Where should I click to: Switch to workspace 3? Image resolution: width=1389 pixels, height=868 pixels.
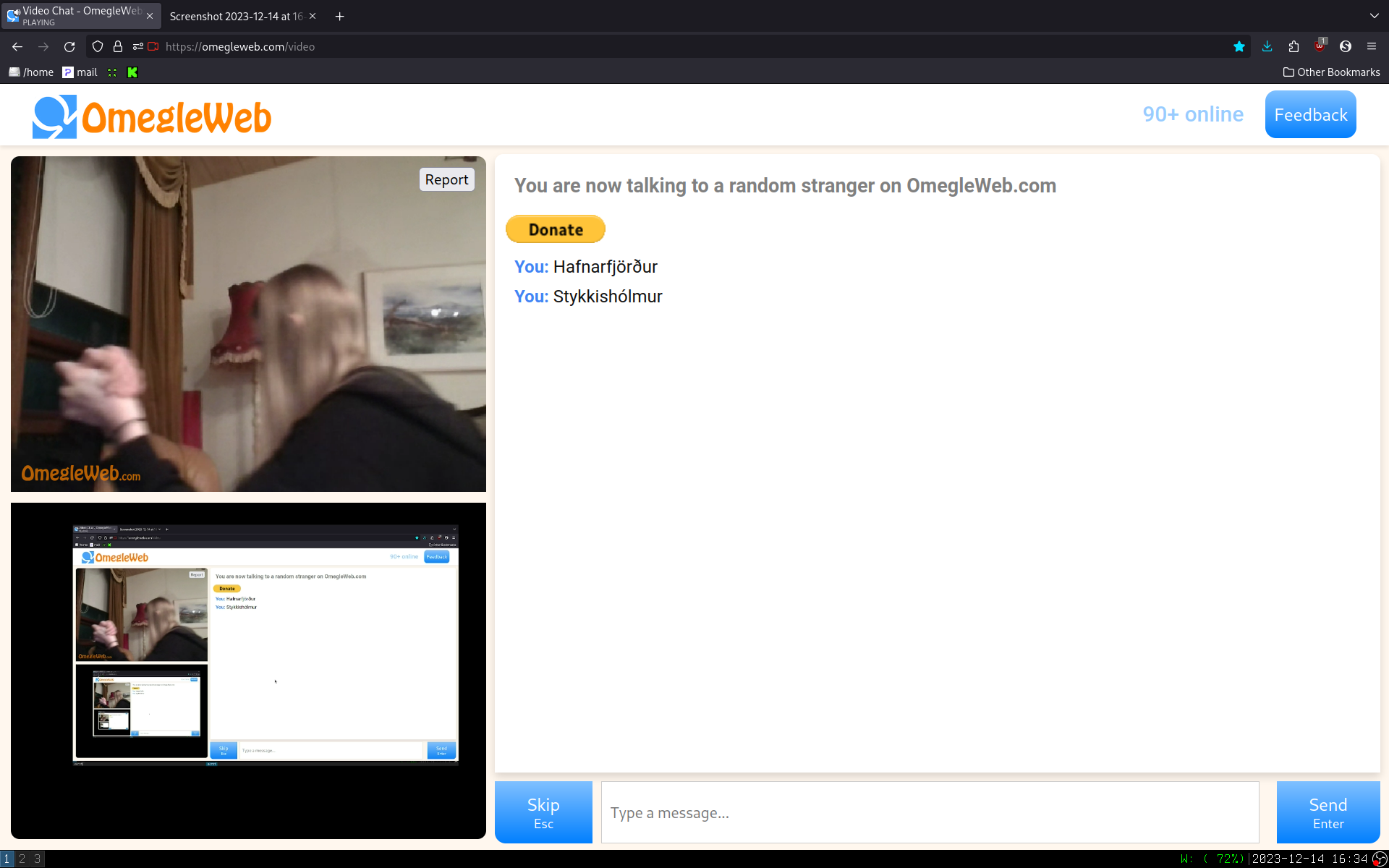[38, 859]
